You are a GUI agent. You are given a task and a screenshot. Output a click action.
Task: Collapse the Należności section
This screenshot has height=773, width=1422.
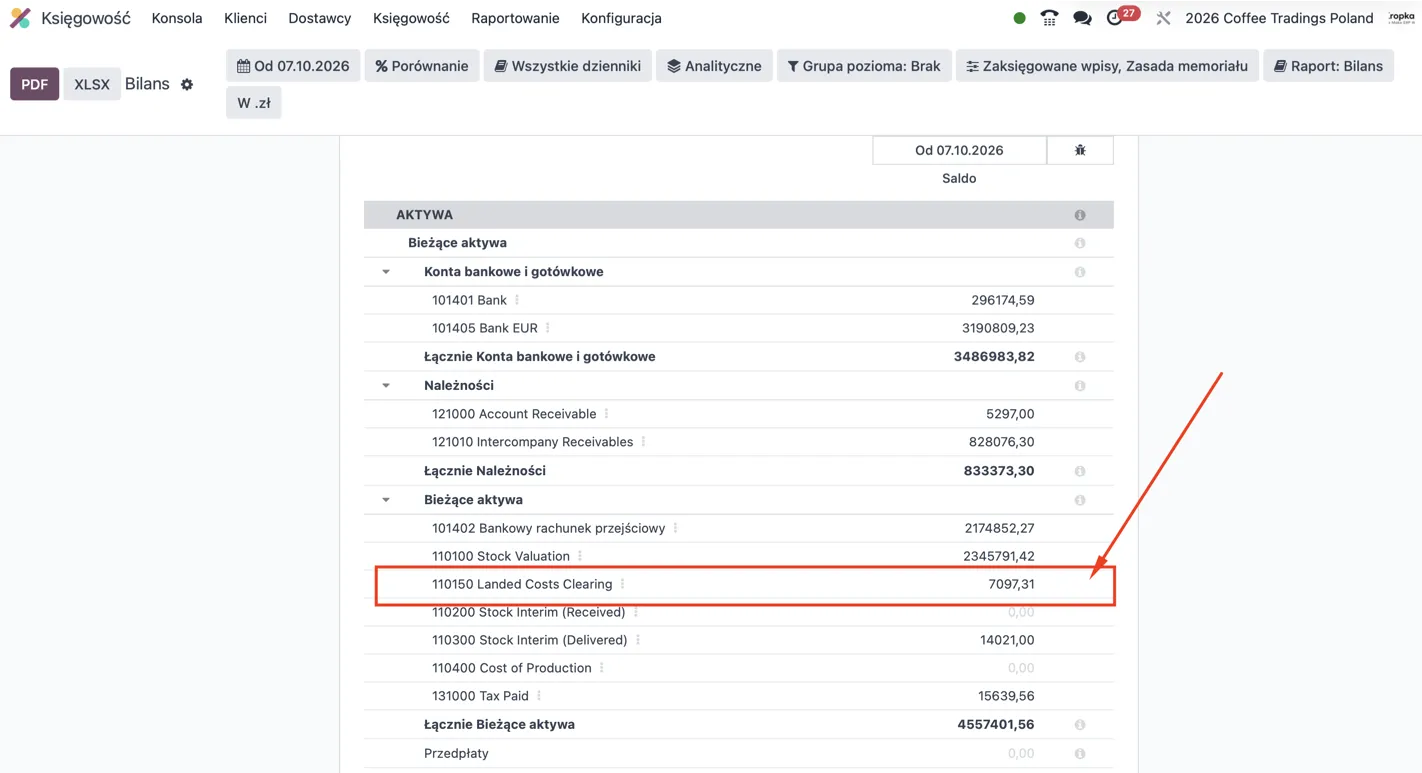pos(386,386)
